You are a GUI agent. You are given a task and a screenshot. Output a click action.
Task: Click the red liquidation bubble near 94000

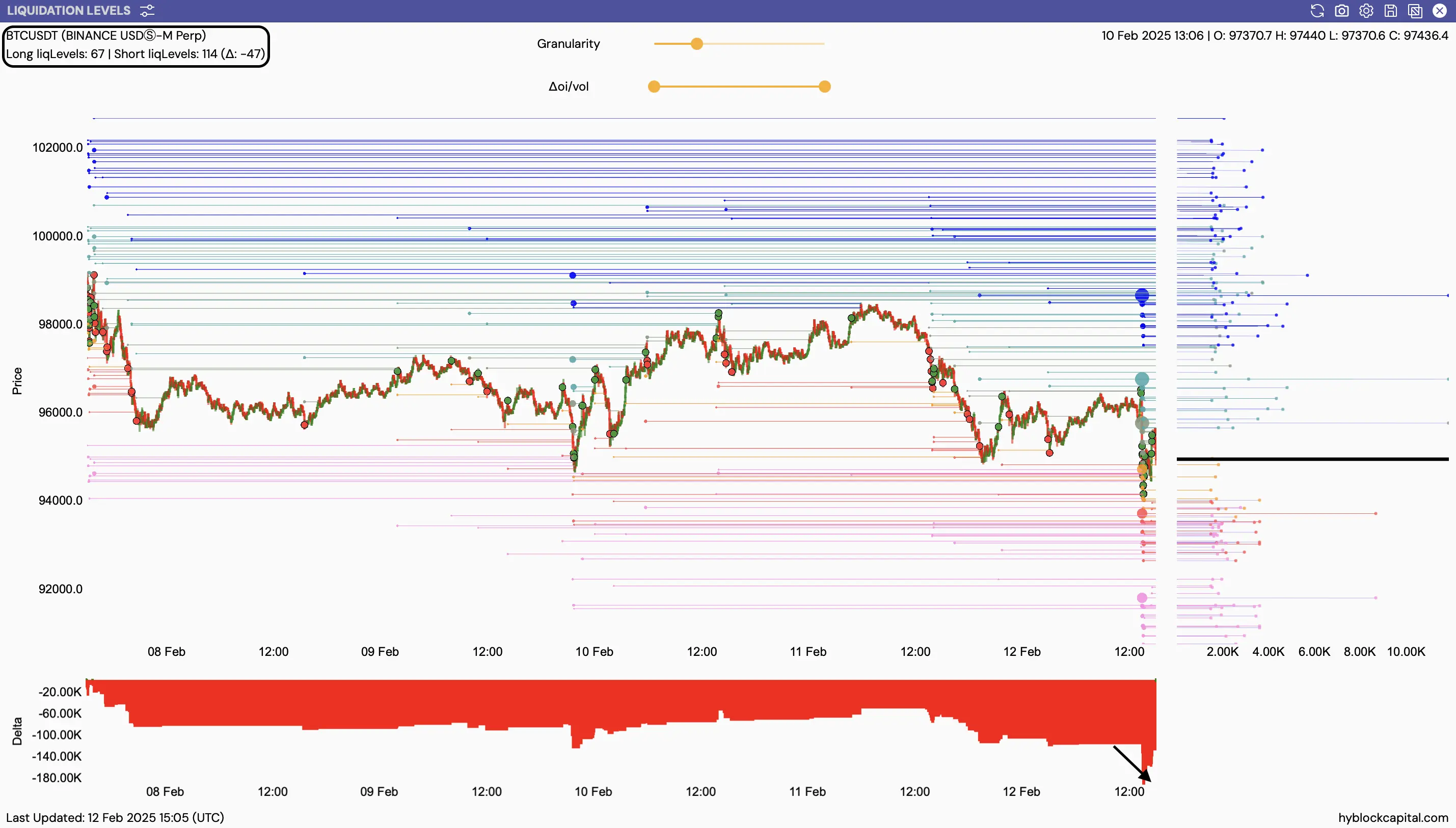click(1142, 513)
